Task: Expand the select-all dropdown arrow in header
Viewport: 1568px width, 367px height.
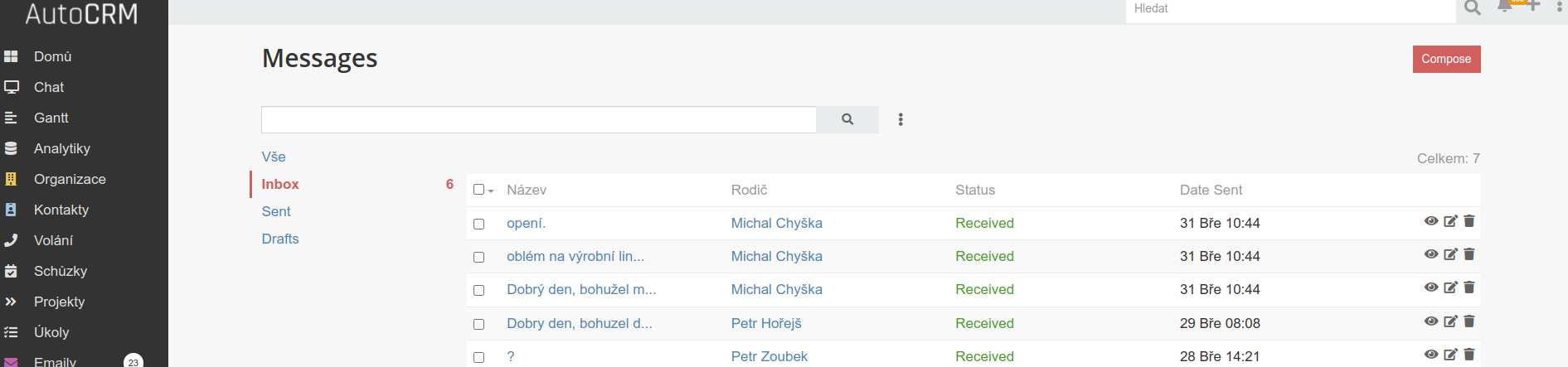Action: coord(491,191)
